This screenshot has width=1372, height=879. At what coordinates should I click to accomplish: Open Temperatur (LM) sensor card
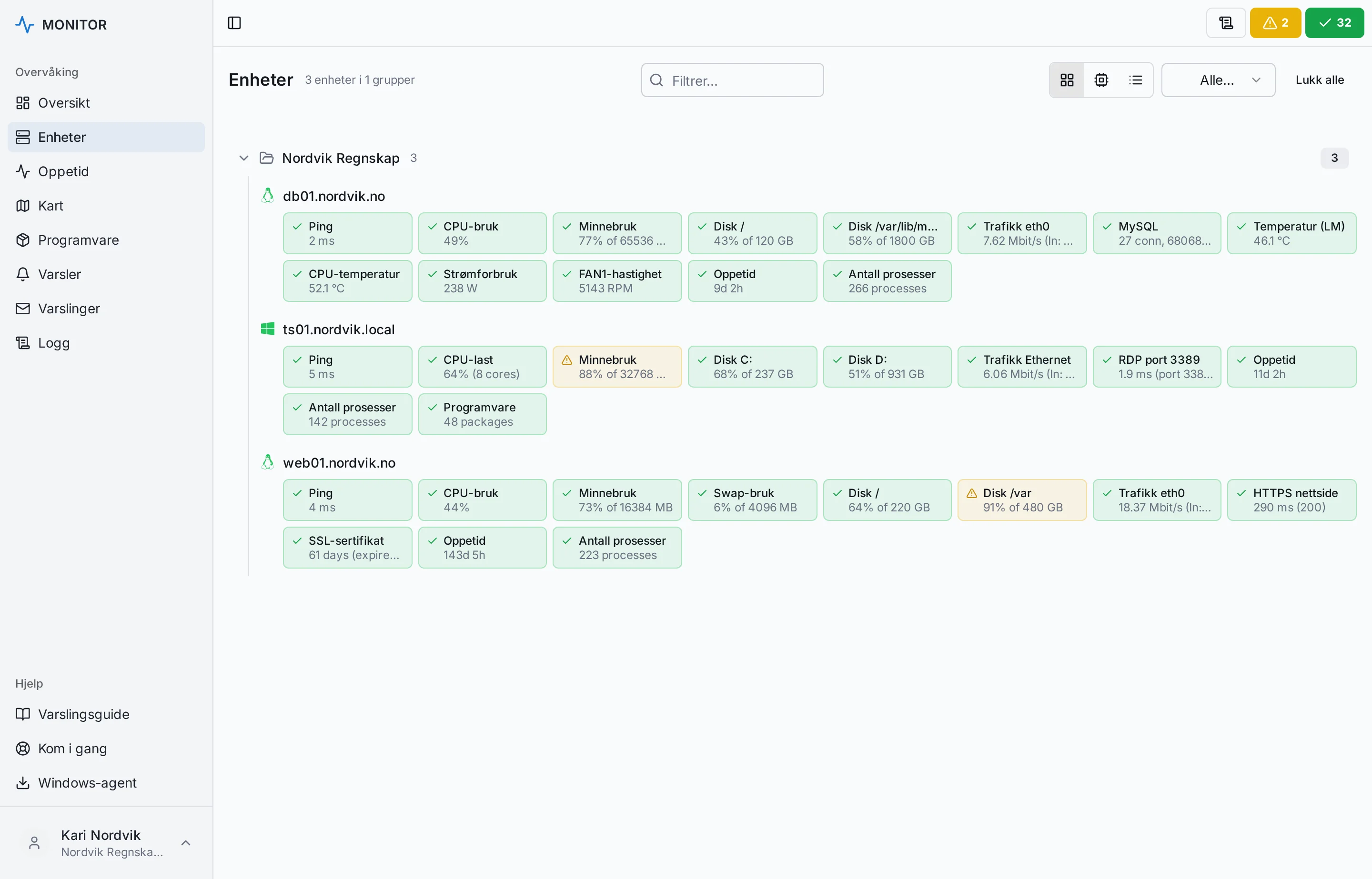click(1291, 233)
